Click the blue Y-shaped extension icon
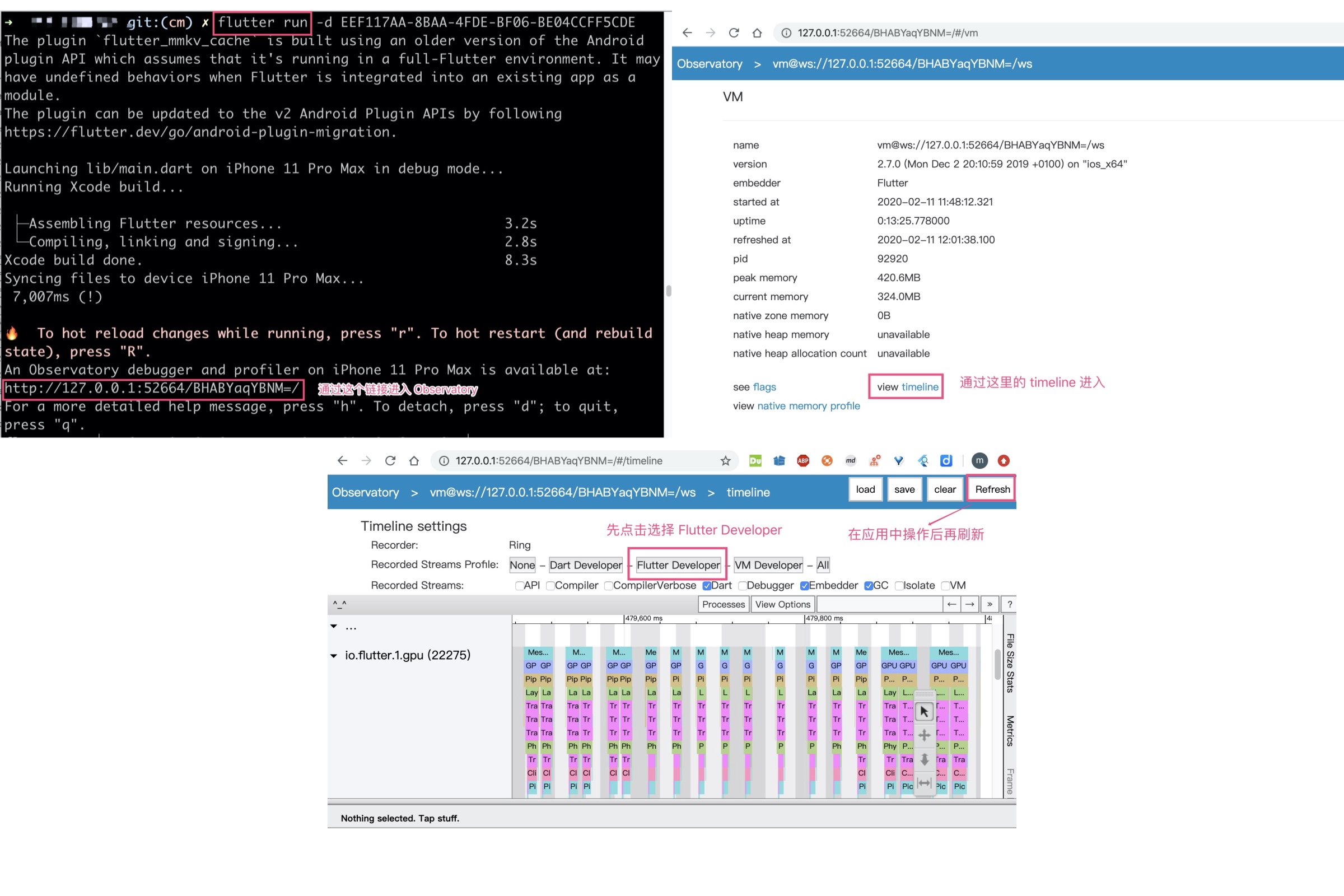 click(x=898, y=460)
